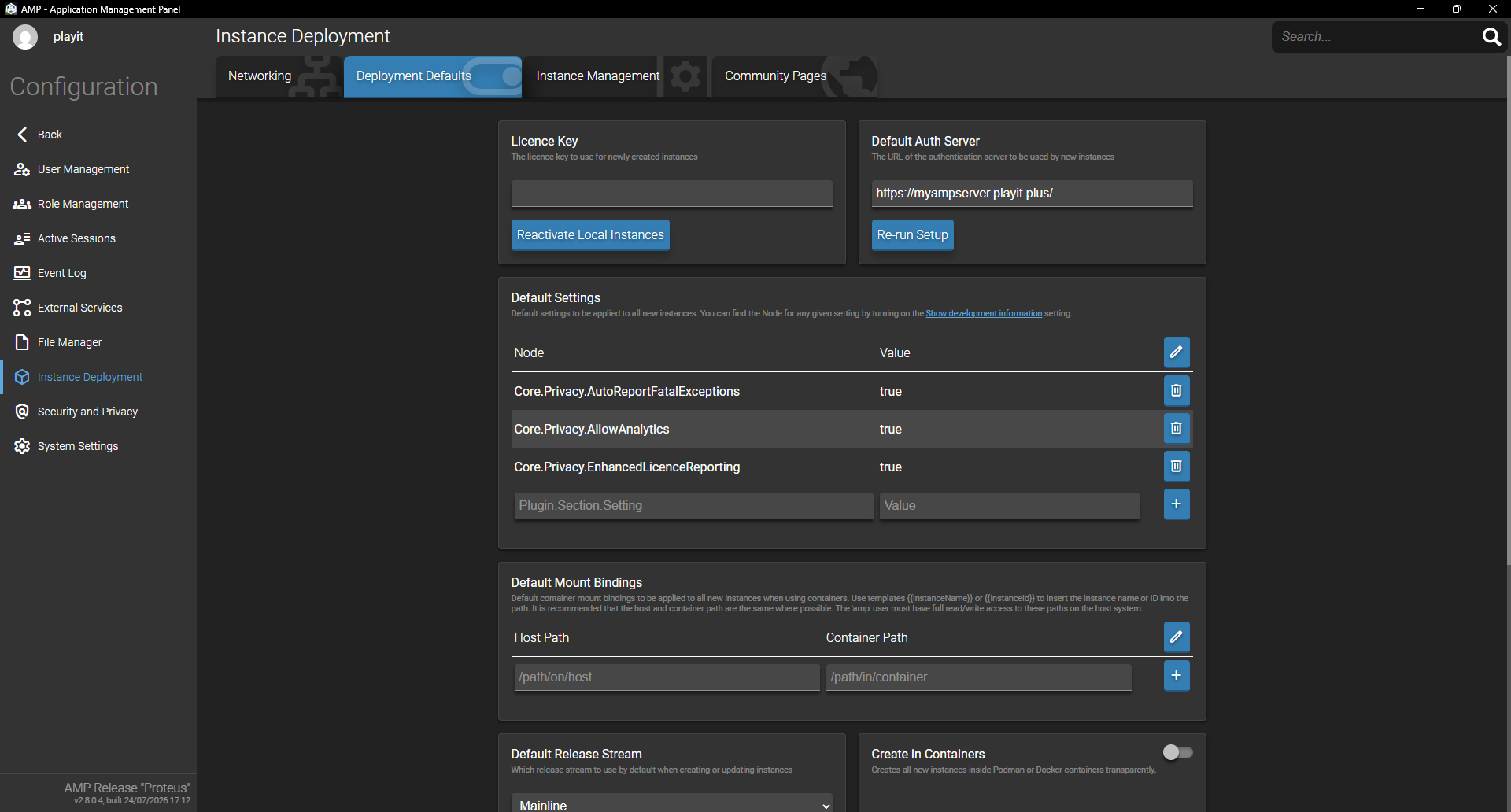Close the AMP application window

[x=1493, y=9]
